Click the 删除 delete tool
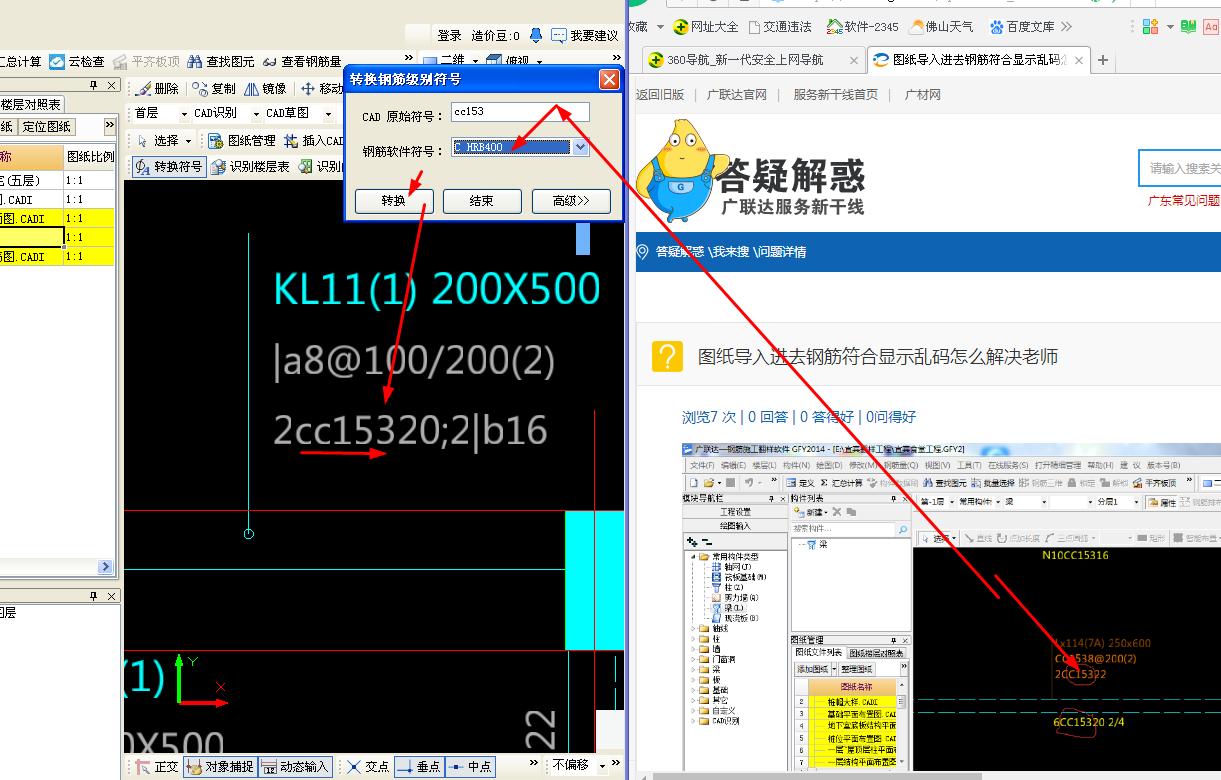 coord(156,89)
